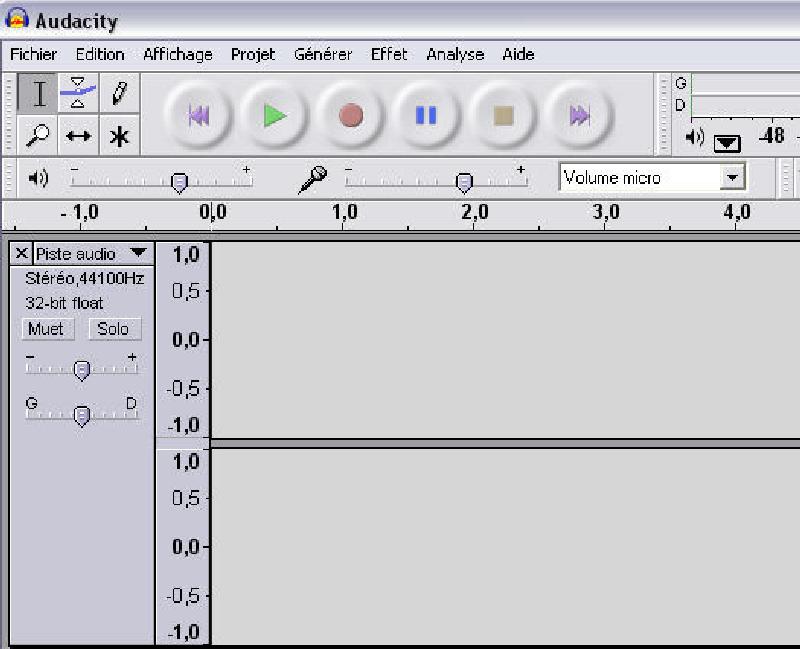
Task: Open the Piste audio track dropdown menu
Action: (x=92, y=253)
